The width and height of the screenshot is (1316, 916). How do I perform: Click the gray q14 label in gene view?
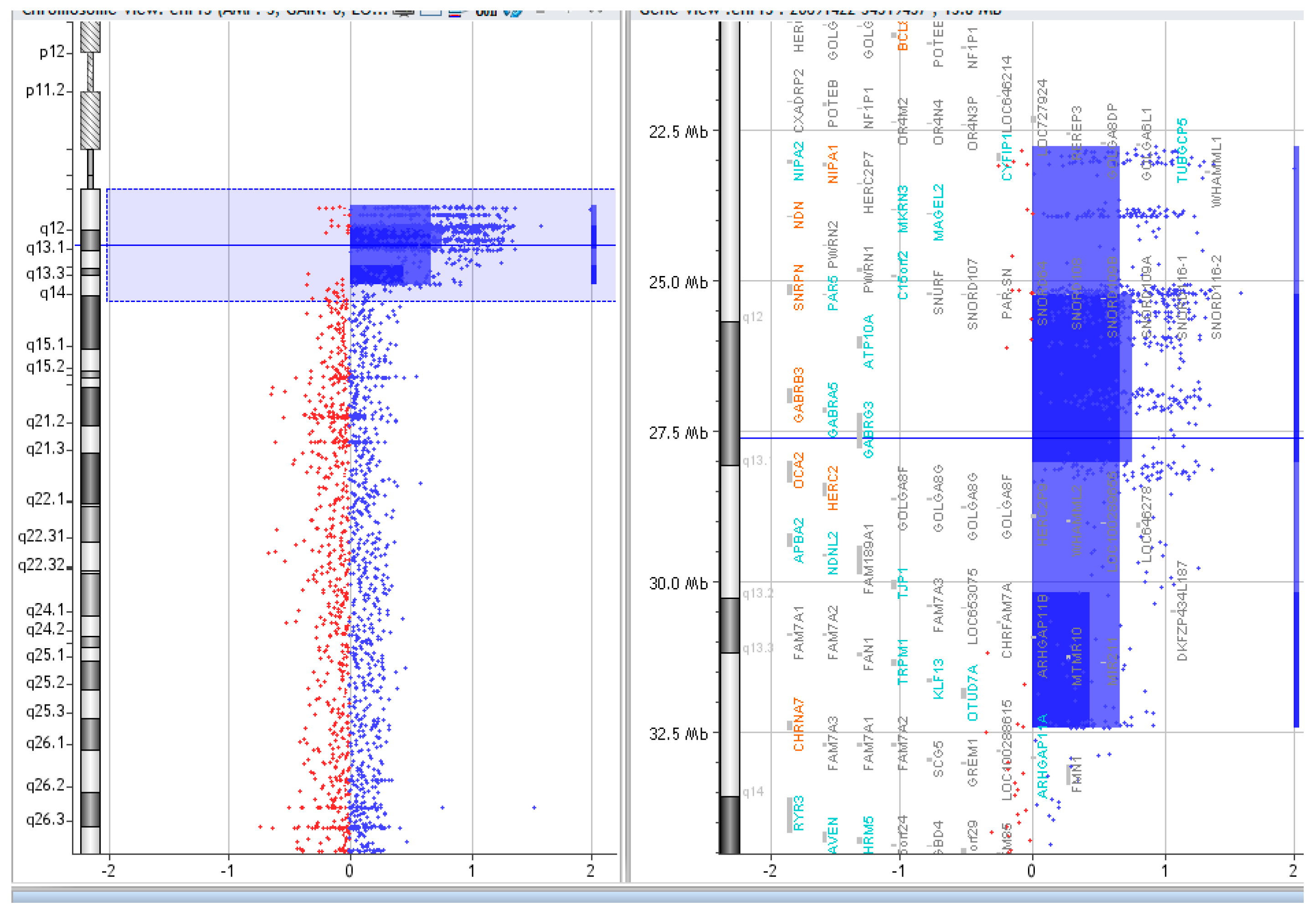coord(753,792)
